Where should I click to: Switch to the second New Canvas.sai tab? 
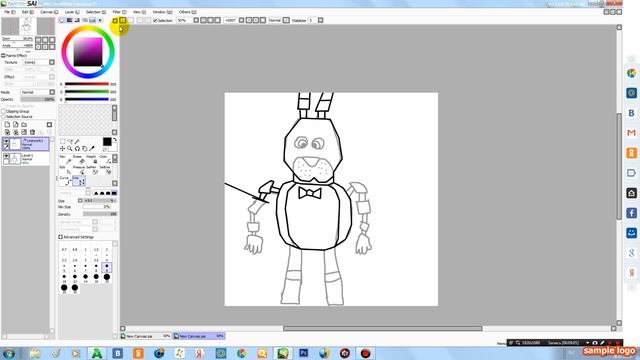pos(199,336)
